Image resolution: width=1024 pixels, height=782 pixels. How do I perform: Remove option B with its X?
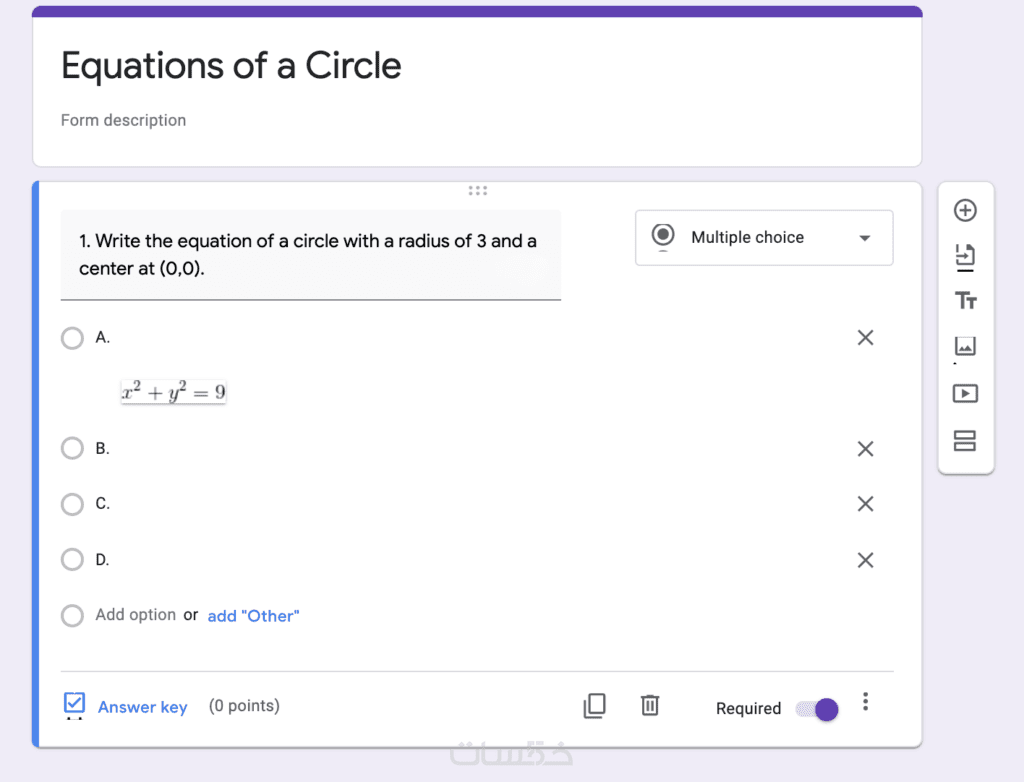pos(866,449)
